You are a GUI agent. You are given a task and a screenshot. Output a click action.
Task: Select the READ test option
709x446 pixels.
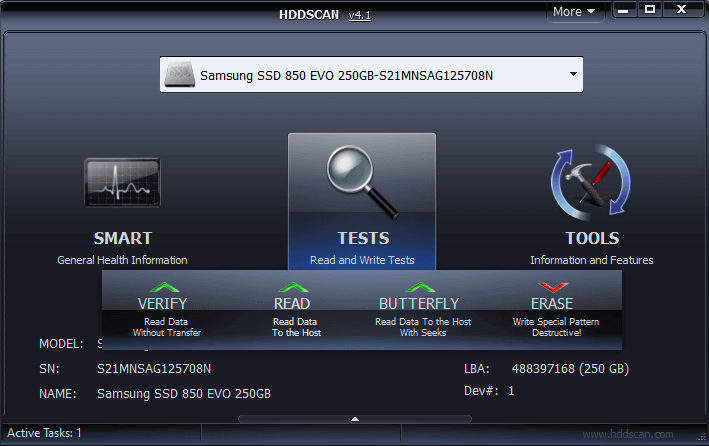[292, 304]
